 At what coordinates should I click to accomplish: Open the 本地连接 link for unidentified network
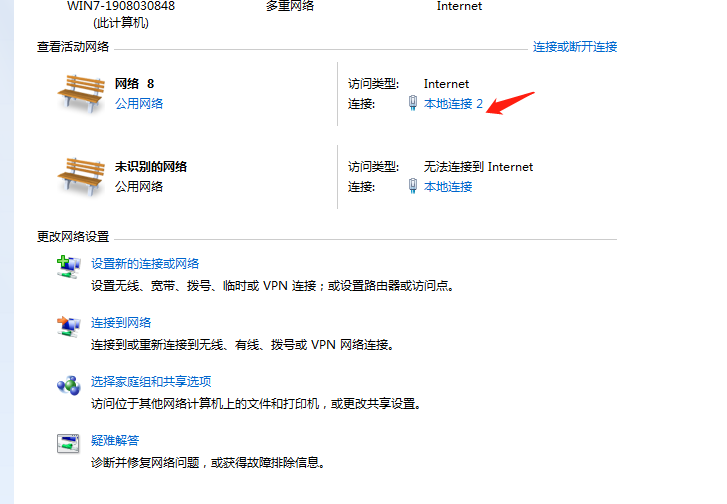(448, 187)
